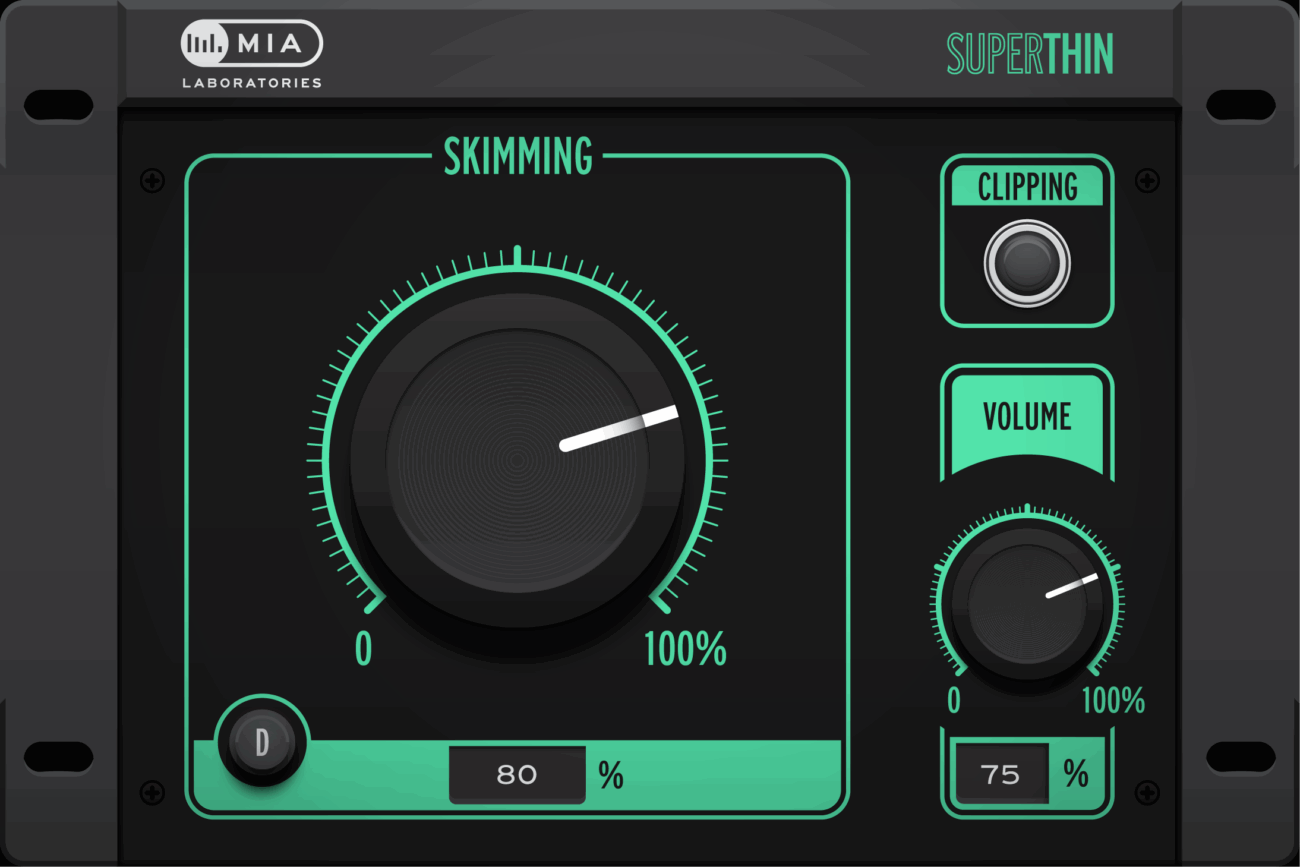Image resolution: width=1300 pixels, height=867 pixels.
Task: Click the bottom-left panel screw icon
Action: pyautogui.click(x=152, y=793)
